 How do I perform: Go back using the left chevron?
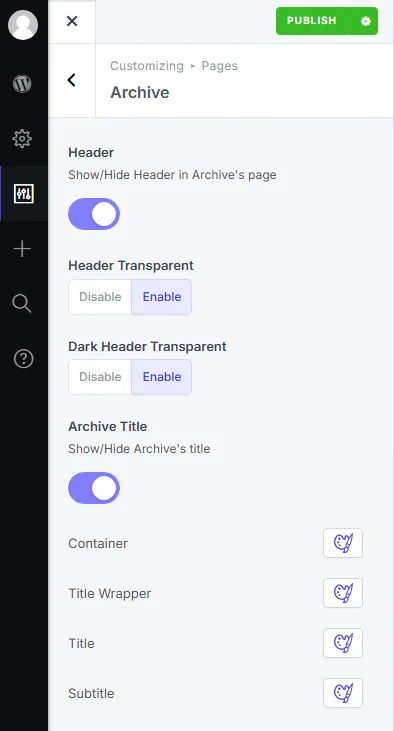click(71, 80)
